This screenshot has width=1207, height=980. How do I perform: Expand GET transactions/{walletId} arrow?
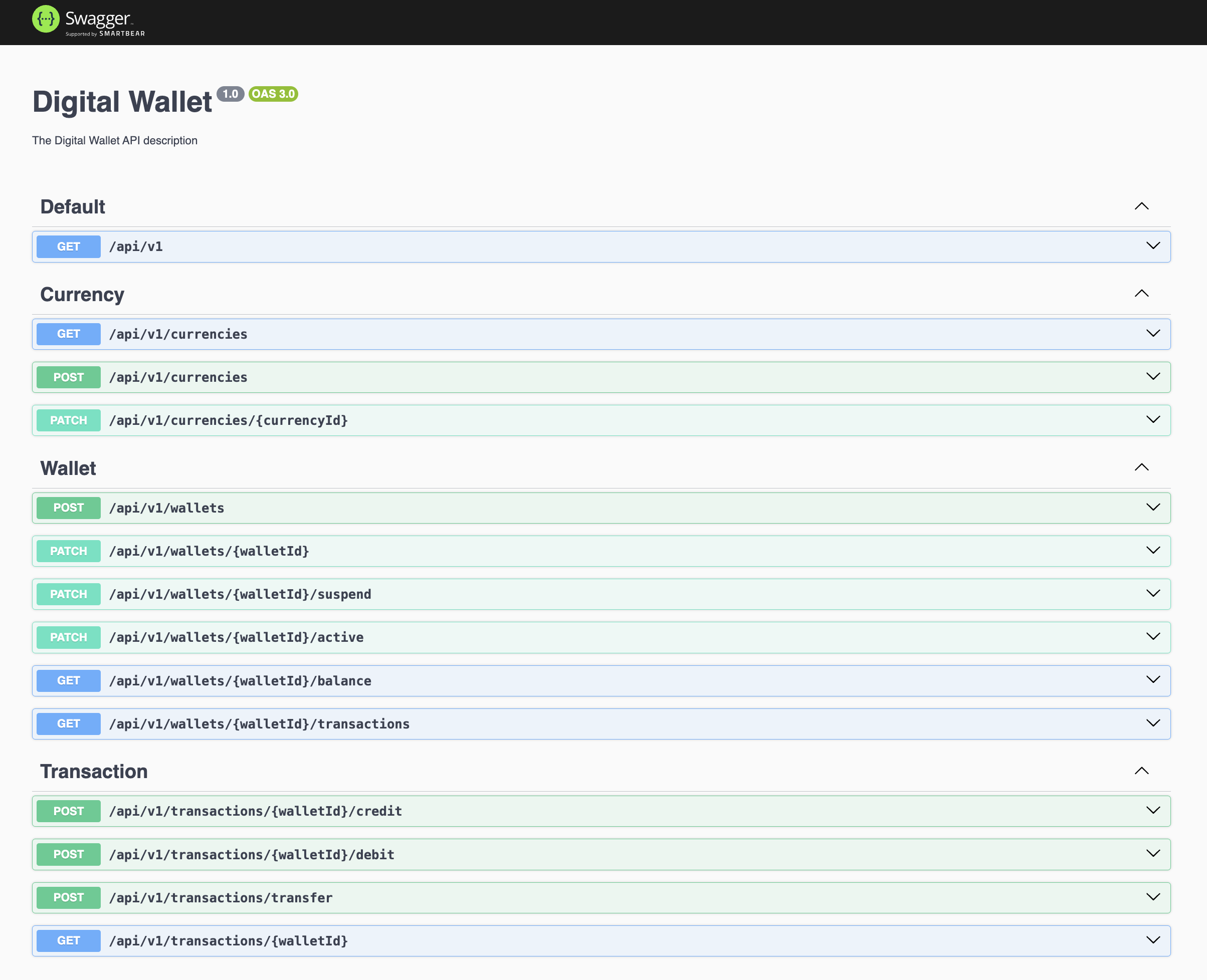tap(1153, 940)
